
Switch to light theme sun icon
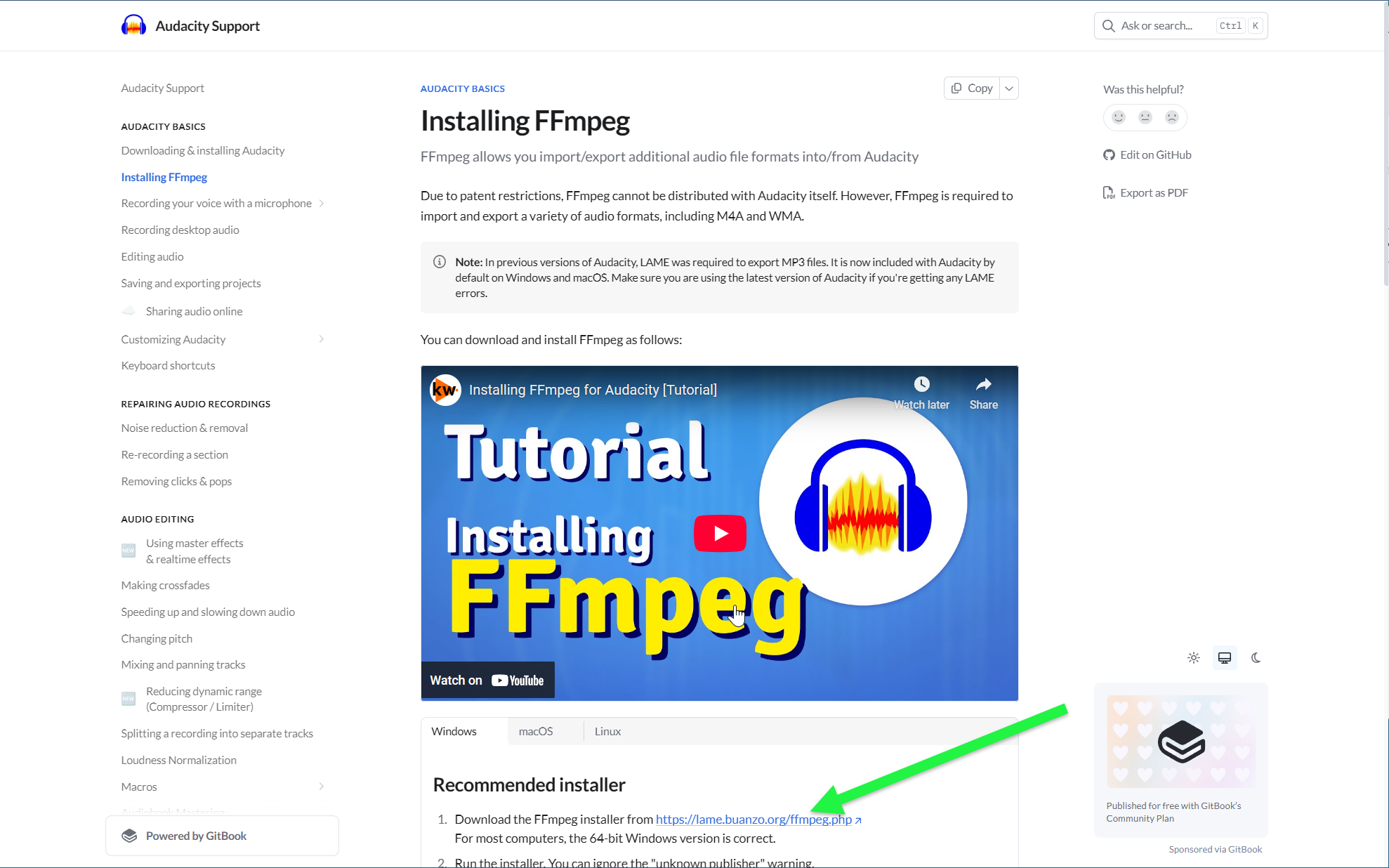(x=1194, y=658)
